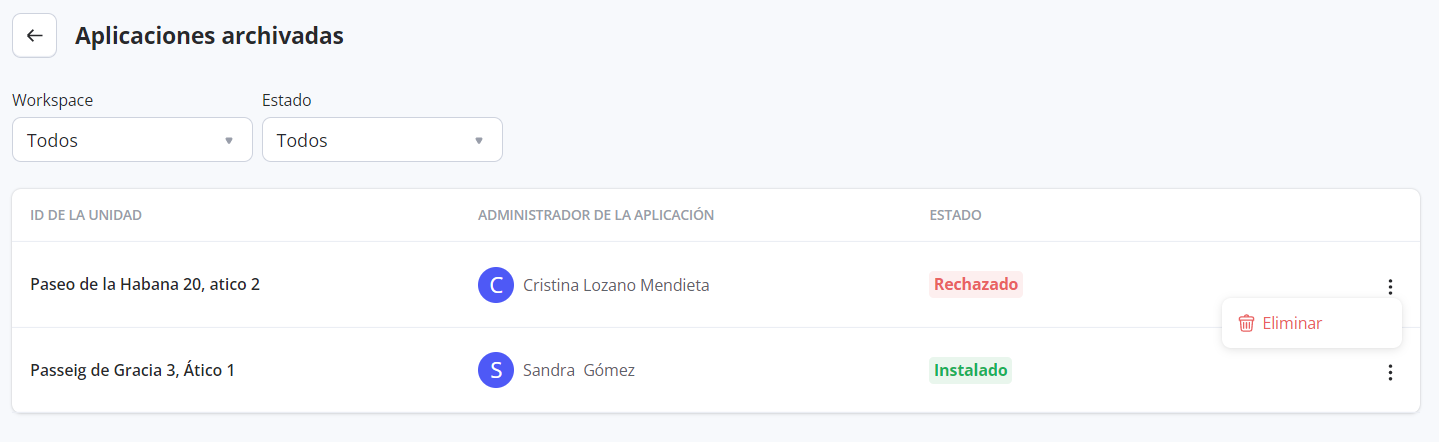Click the back arrow button
1439x442 pixels.
(34, 36)
